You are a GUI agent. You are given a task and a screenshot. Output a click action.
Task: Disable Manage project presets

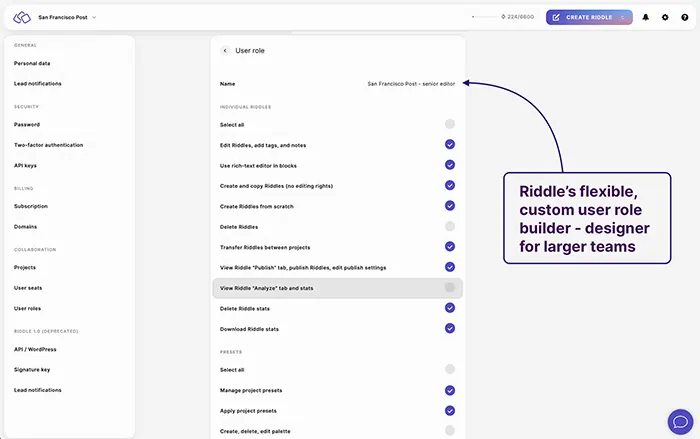450,390
